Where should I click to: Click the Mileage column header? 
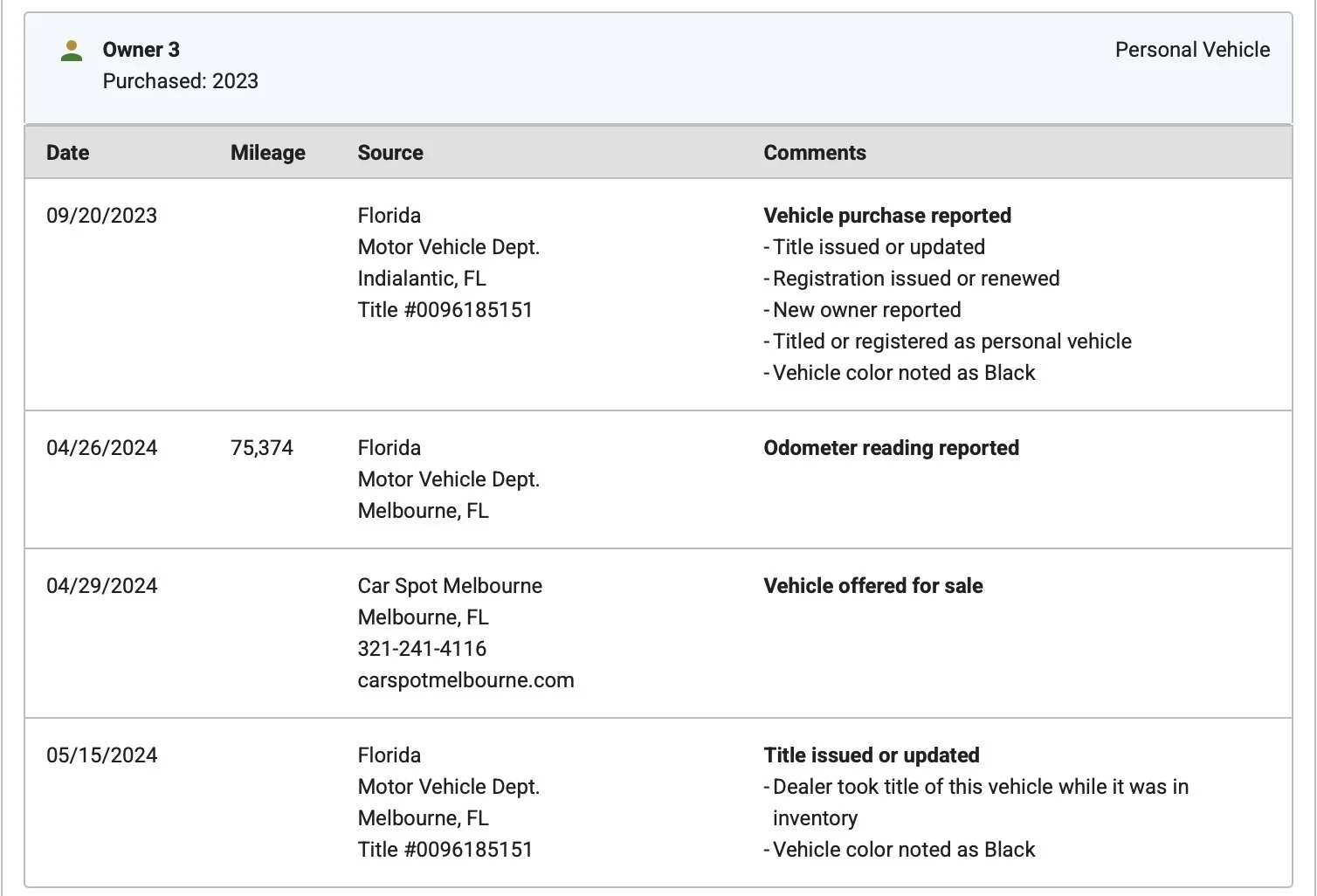click(267, 153)
